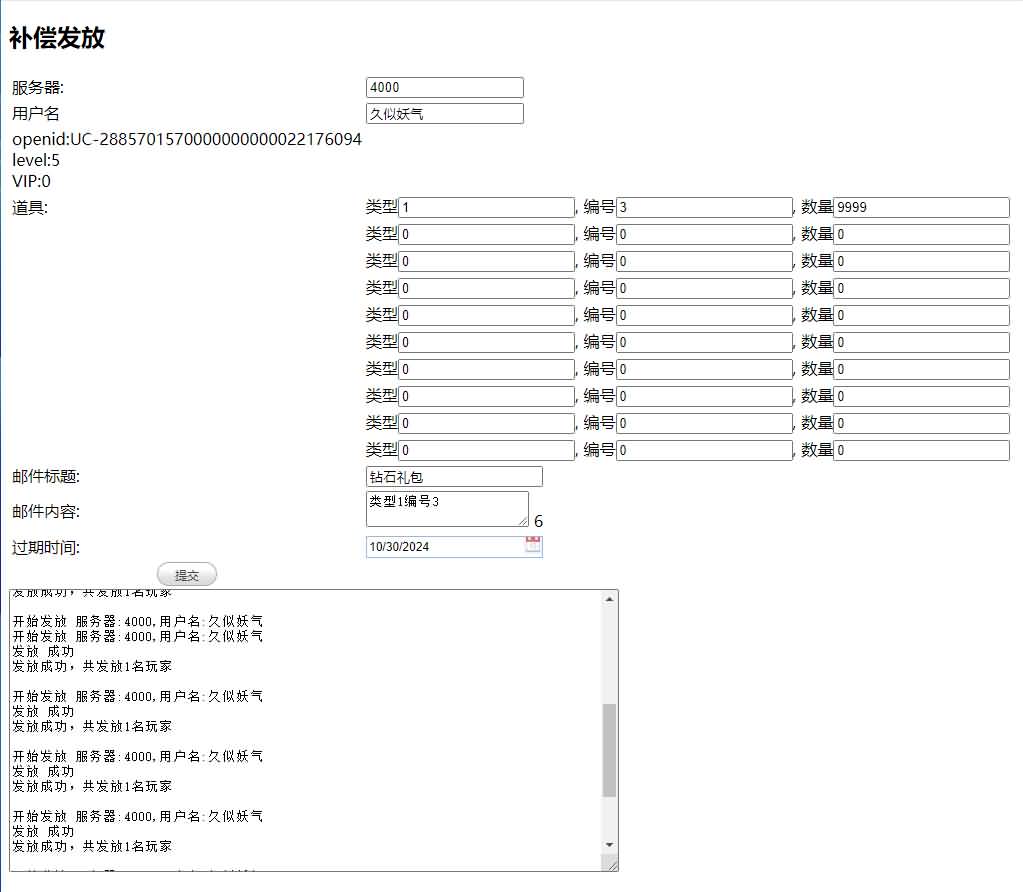Click the last row 编号 field

coord(704,451)
